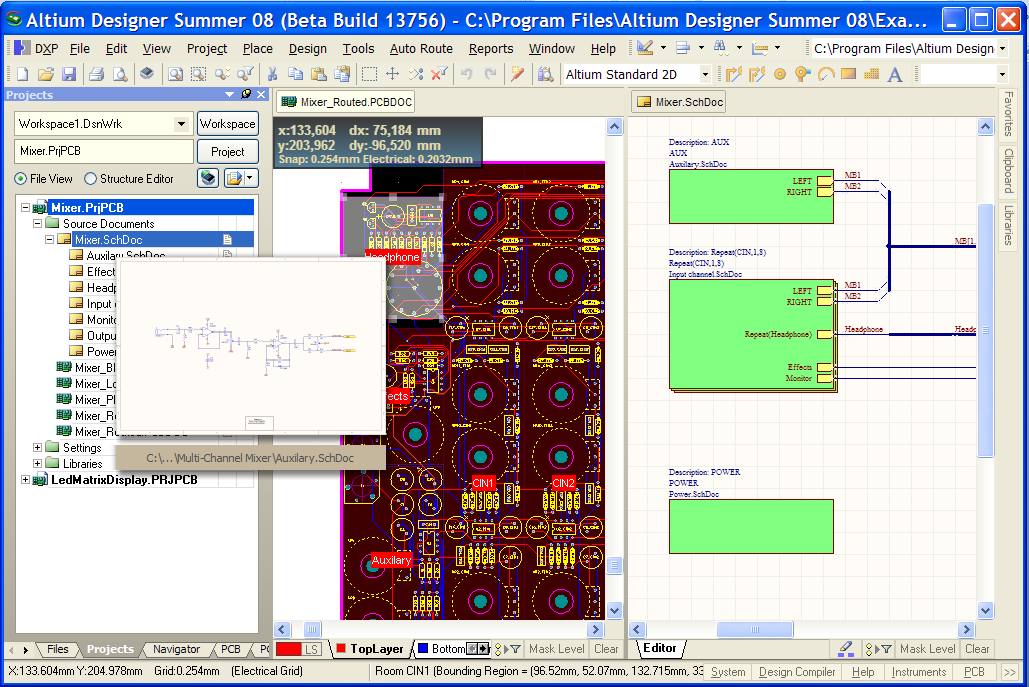Redo the last undone action
Image resolution: width=1029 pixels, height=687 pixels.
tap(490, 74)
